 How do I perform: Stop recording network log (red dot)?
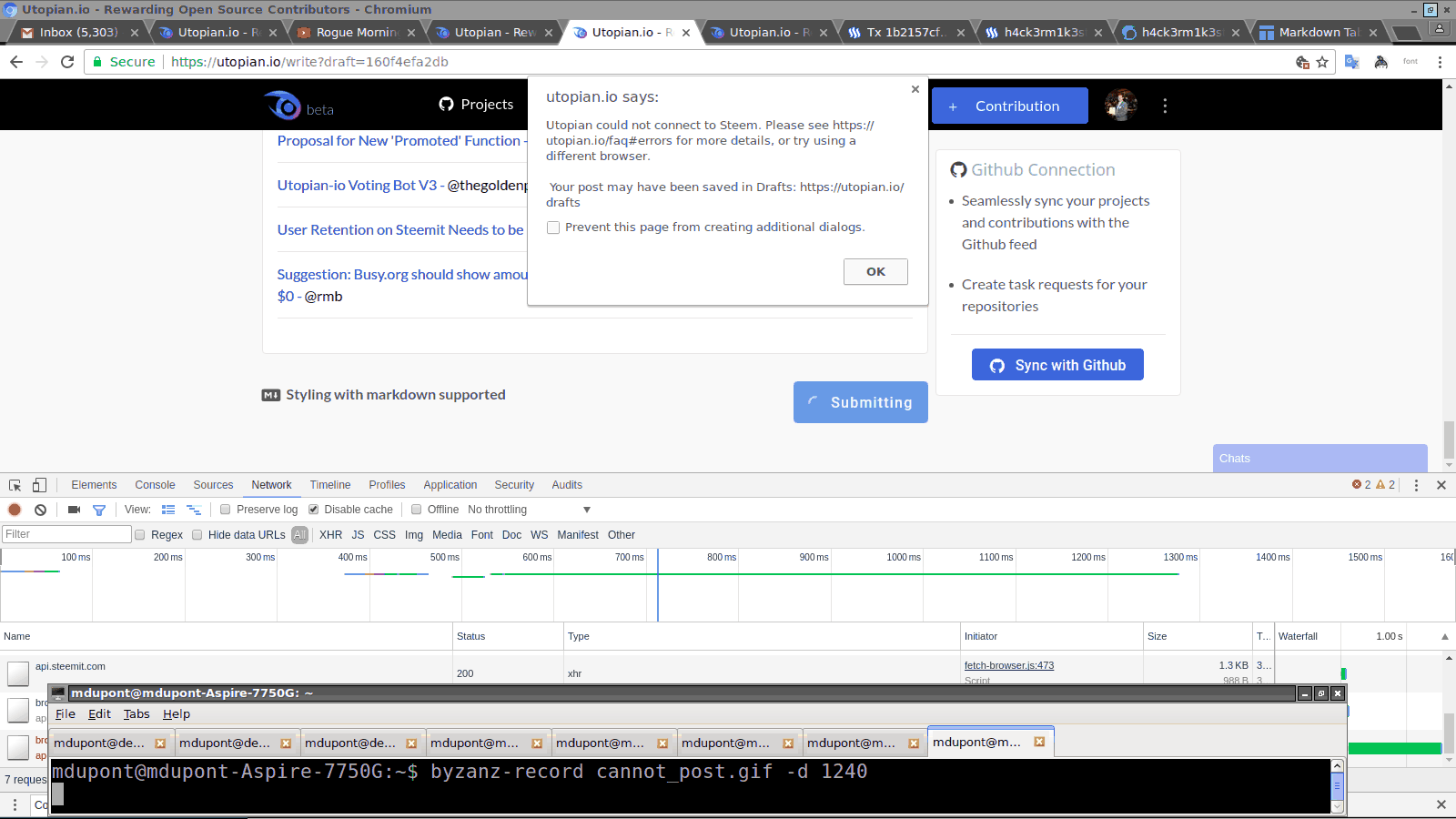tap(15, 510)
